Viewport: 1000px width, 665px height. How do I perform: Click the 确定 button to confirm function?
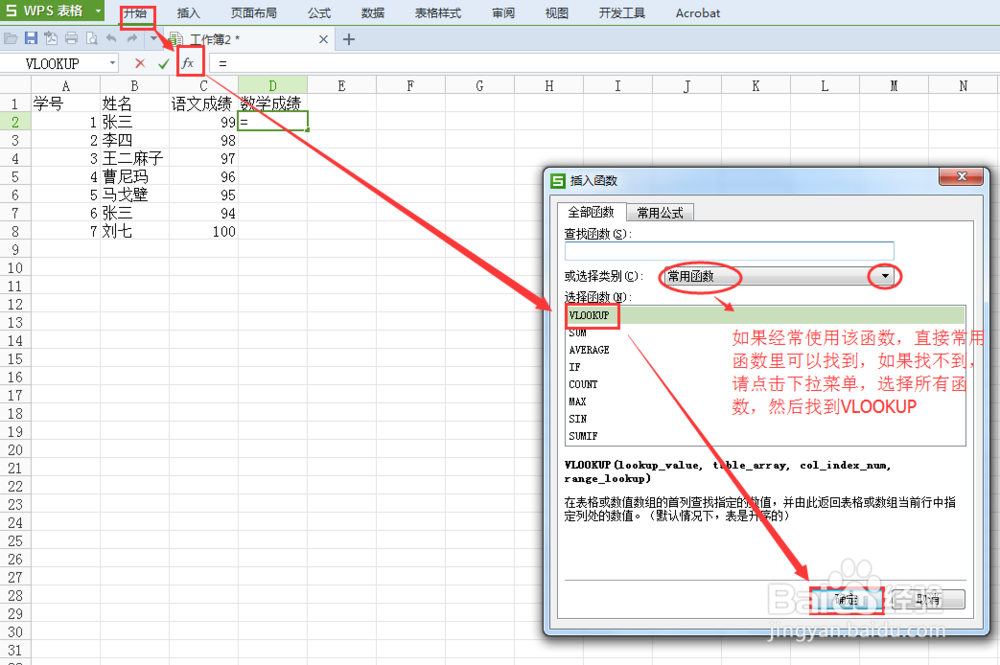click(x=846, y=599)
